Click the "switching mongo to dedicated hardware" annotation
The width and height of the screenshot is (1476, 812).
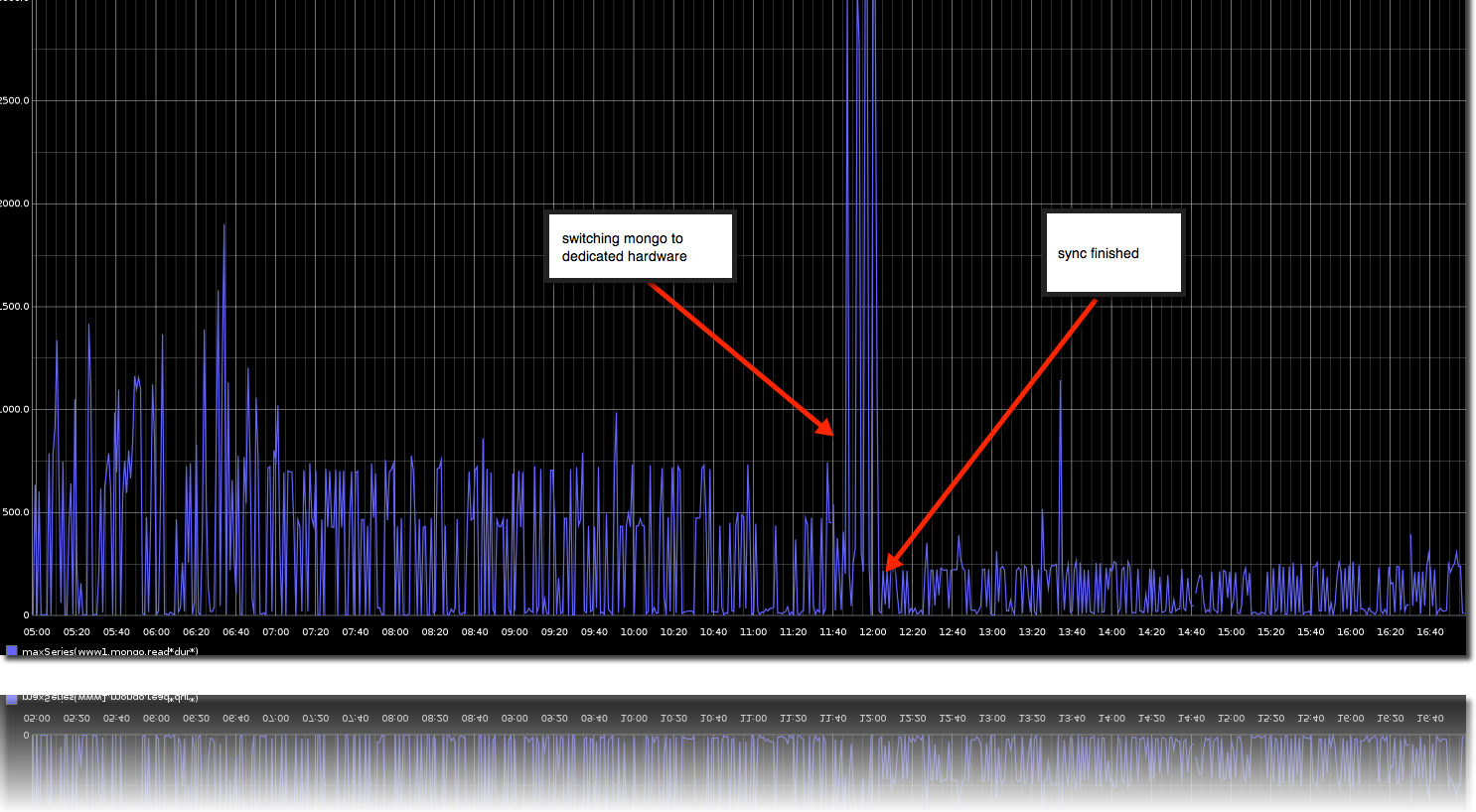641,247
